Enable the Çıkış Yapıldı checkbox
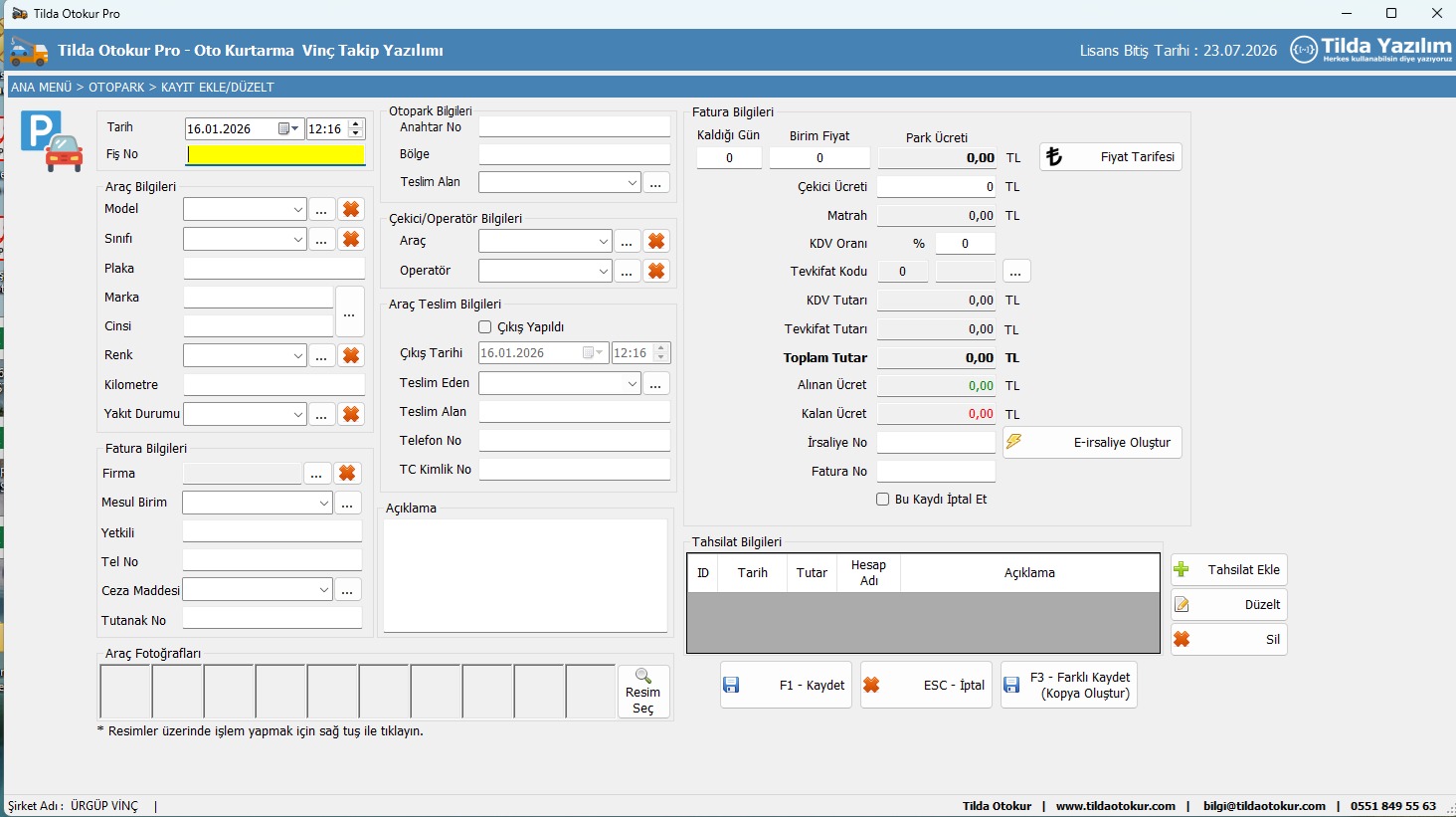This screenshot has width=1456, height=817. pos(485,327)
